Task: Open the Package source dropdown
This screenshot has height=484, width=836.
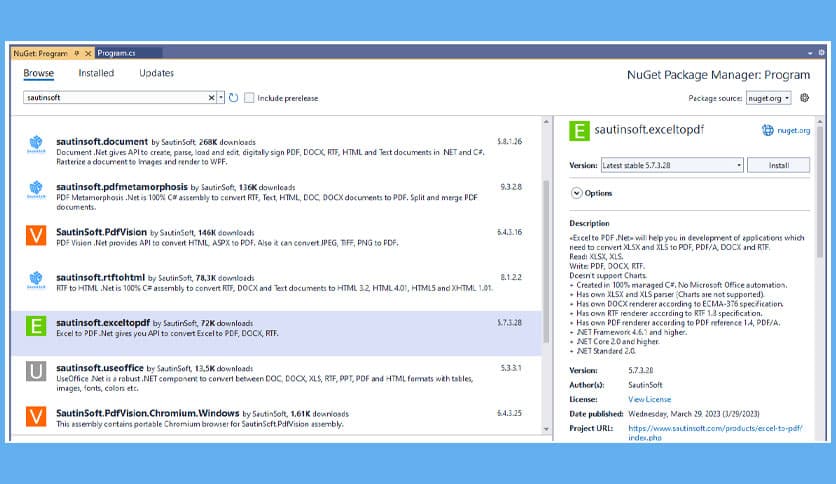Action: click(768, 98)
